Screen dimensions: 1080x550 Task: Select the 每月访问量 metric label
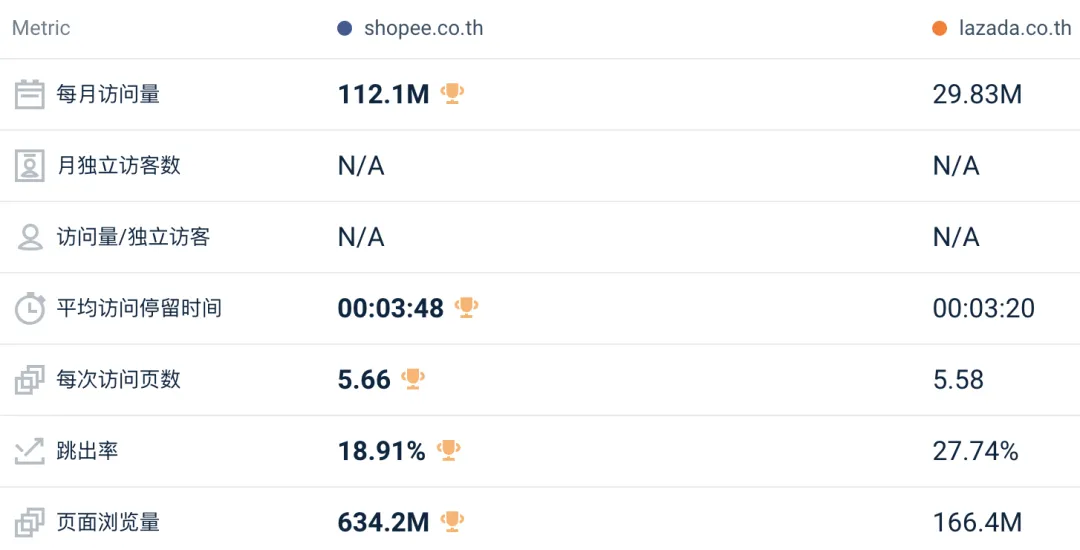pos(108,94)
